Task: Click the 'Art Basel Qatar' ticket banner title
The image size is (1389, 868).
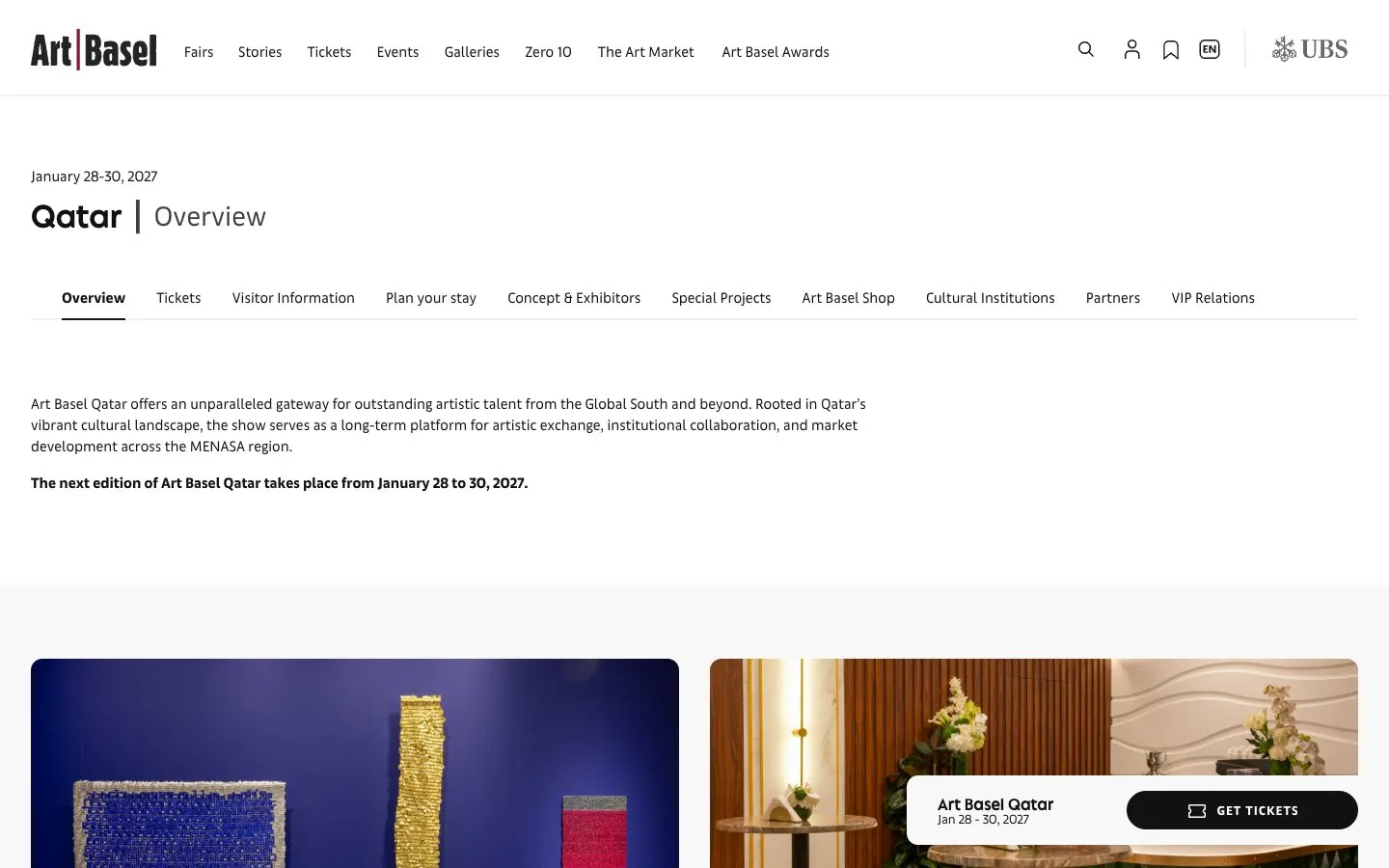Action: coord(995,804)
